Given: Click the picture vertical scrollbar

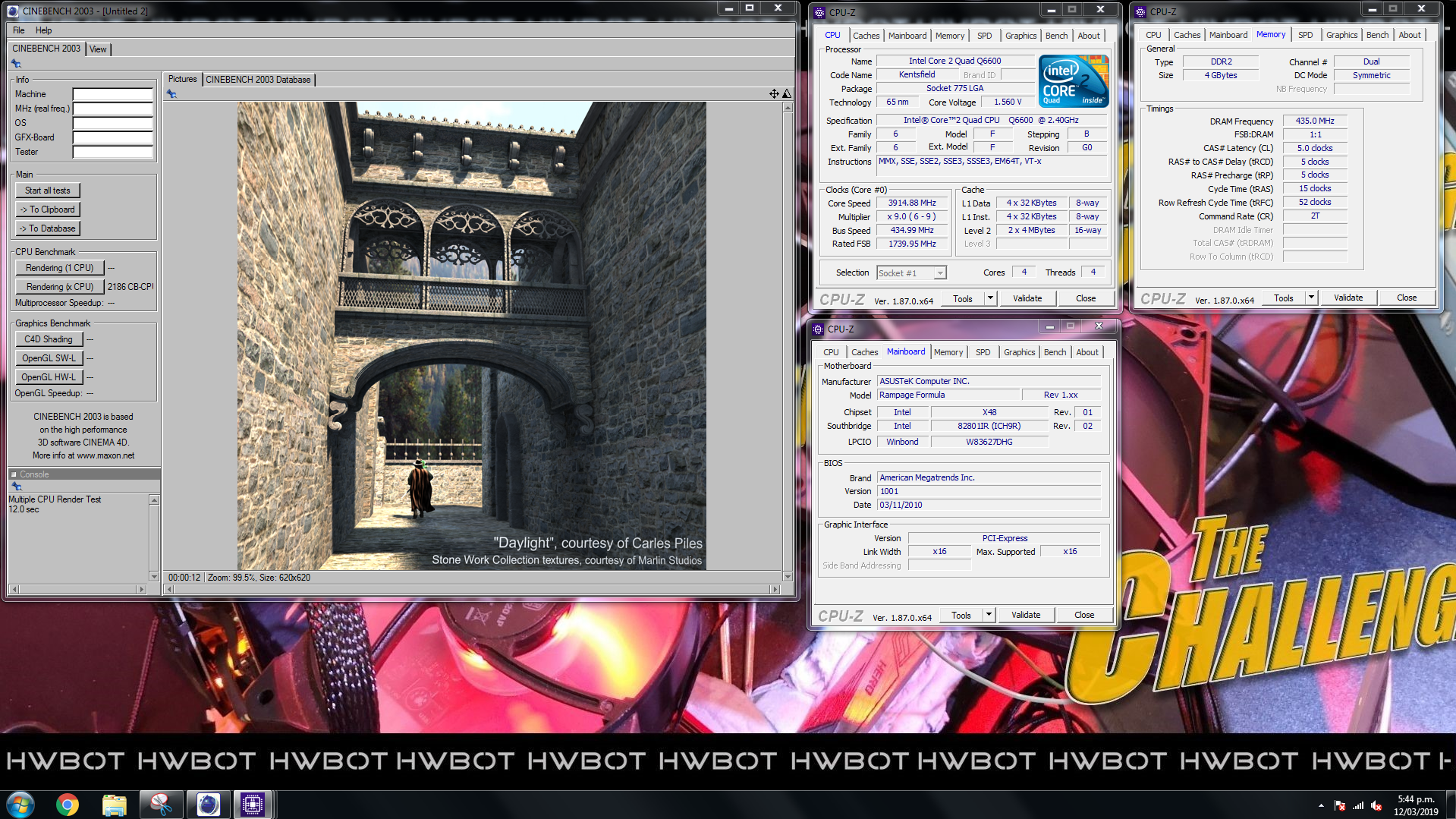Looking at the screenshot, I should point(788,342).
